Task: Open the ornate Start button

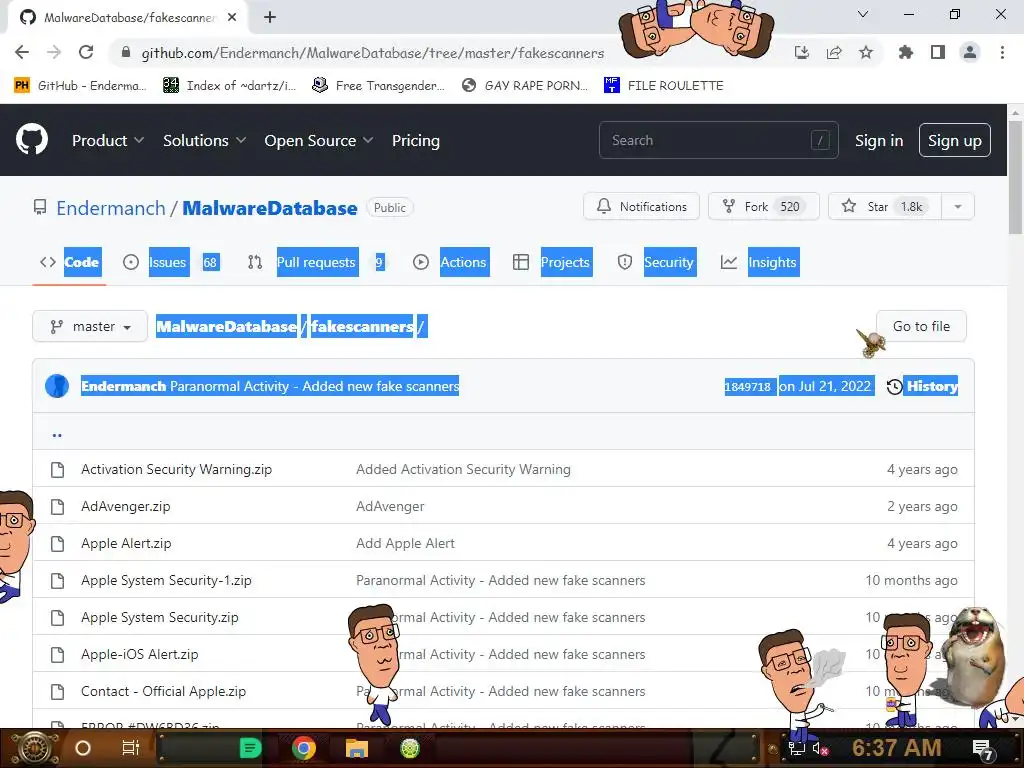Action: coord(35,749)
